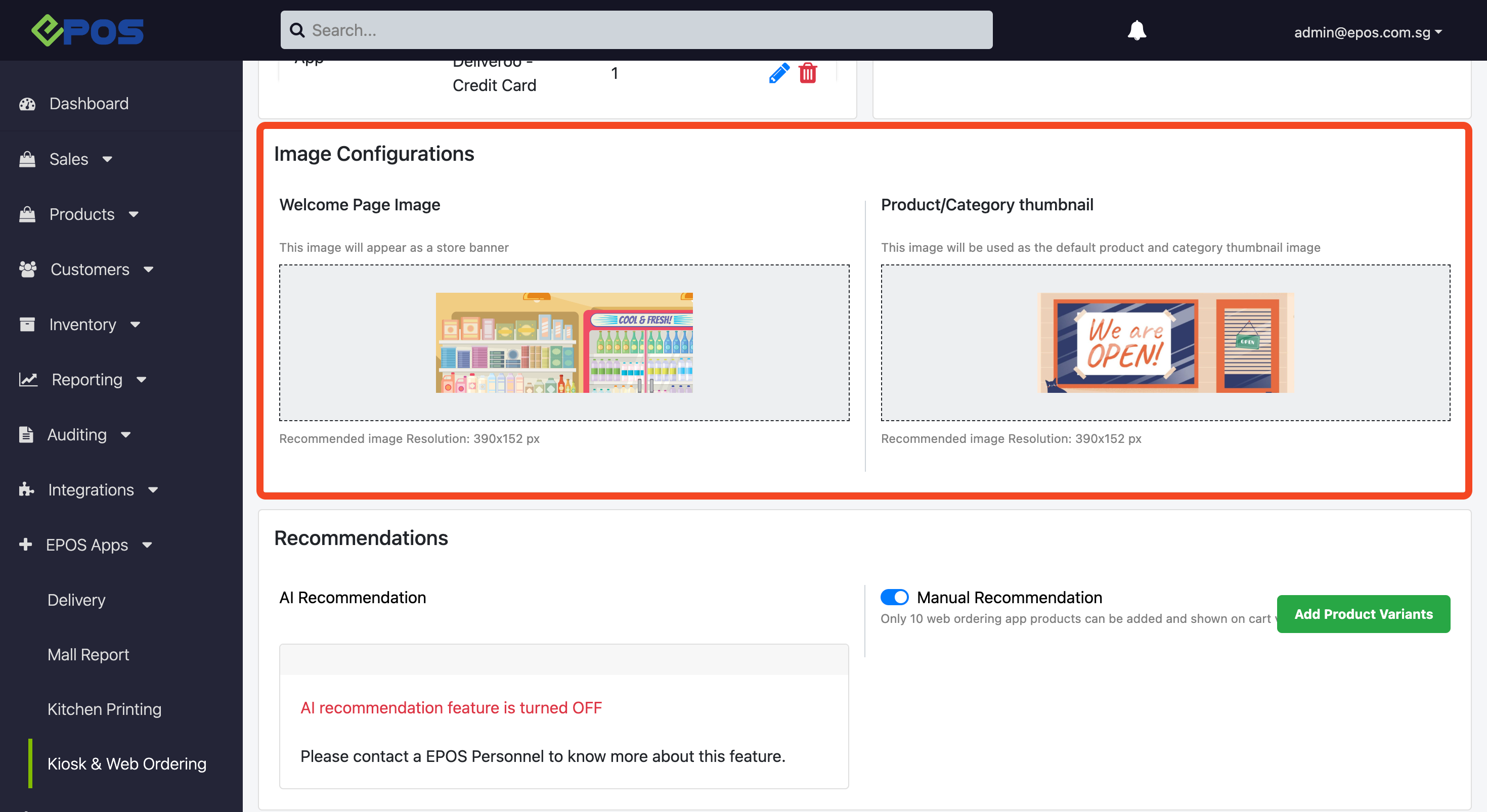Expand the Products menu arrow
The width and height of the screenshot is (1487, 812).
click(134, 215)
